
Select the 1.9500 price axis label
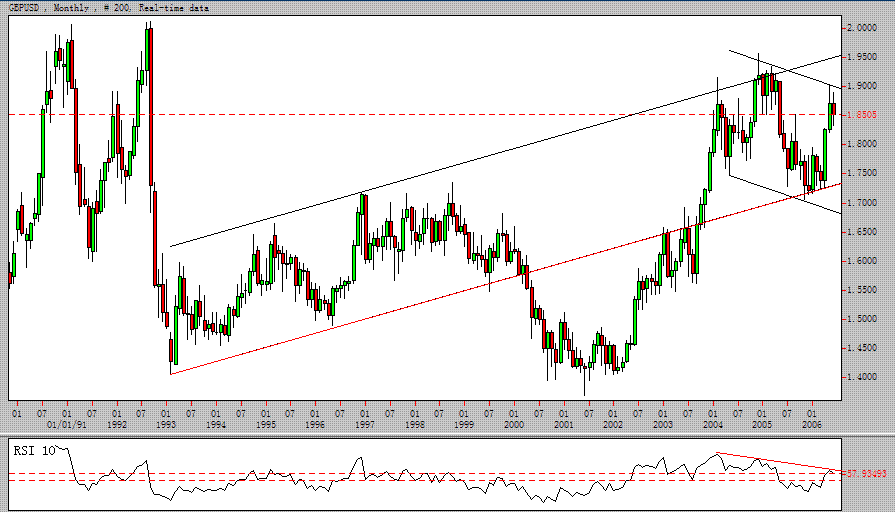(862, 57)
